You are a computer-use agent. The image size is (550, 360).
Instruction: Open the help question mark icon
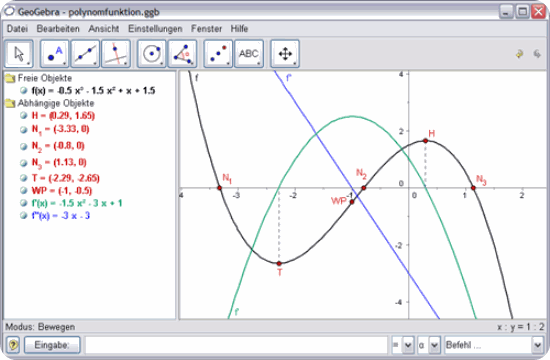13,345
